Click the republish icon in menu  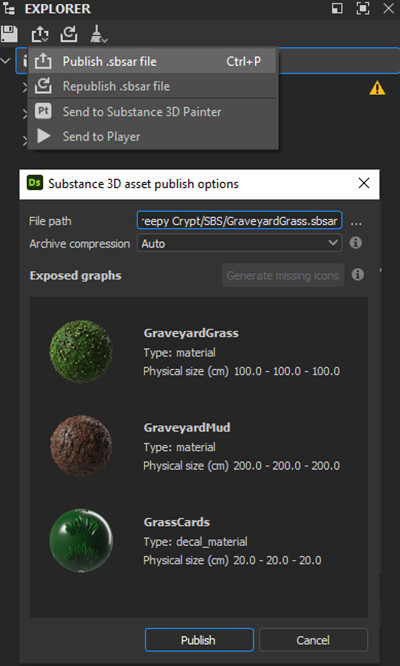(43, 86)
